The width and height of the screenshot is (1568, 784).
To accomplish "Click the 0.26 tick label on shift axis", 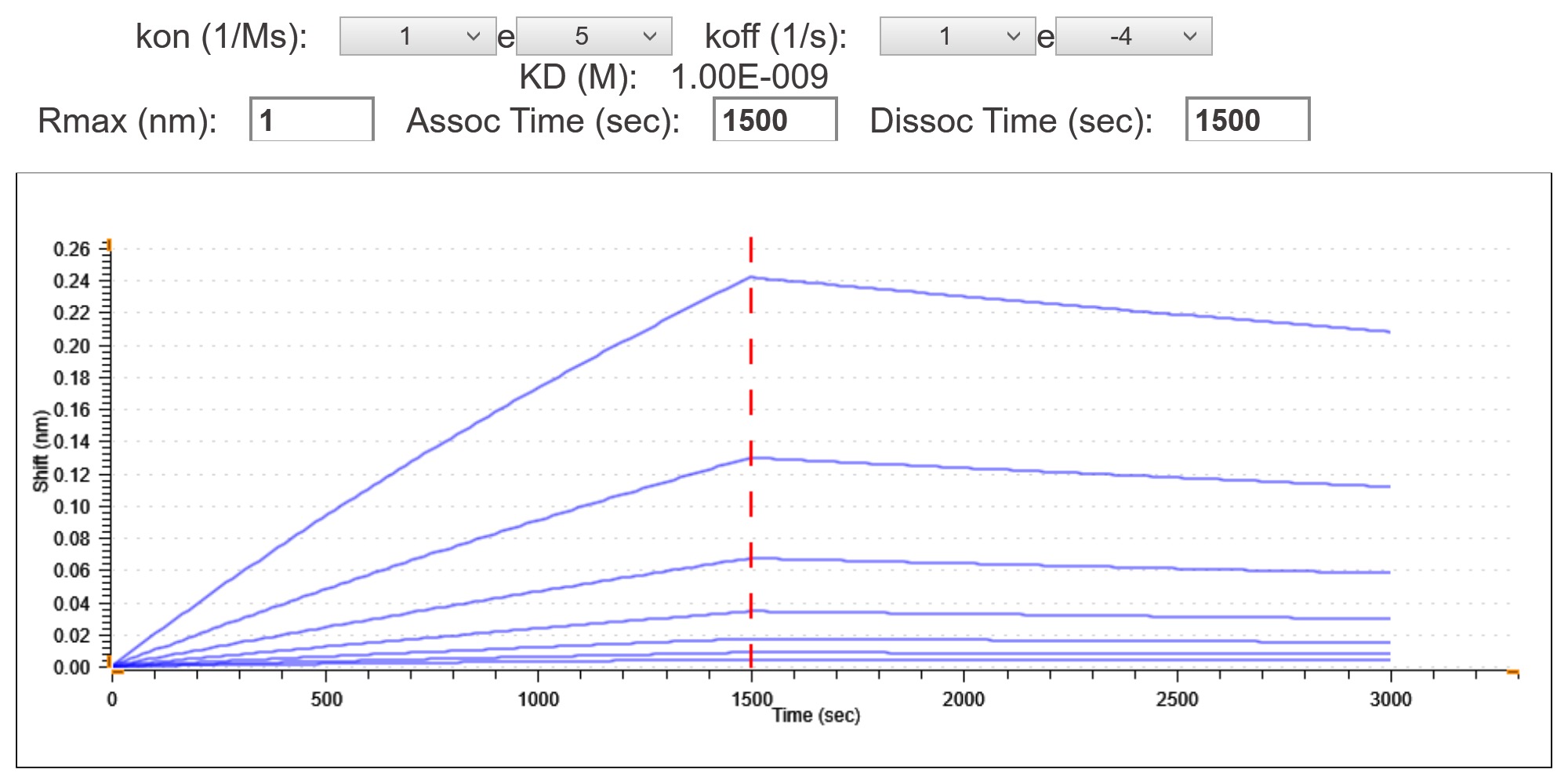I will (x=71, y=249).
